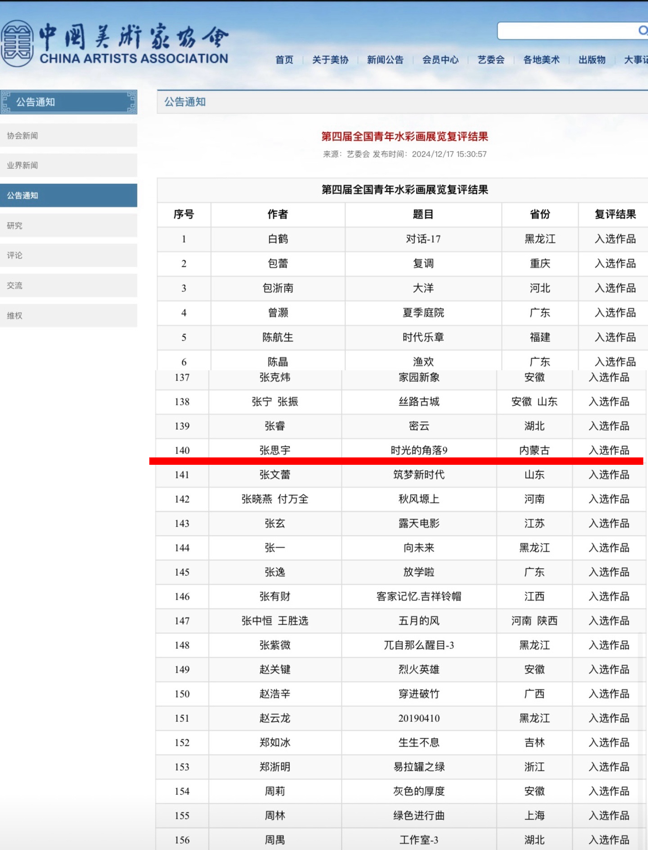Click the 张思宇 author cell in row 140
Viewport: 648px width, 850px height.
[x=274, y=451]
